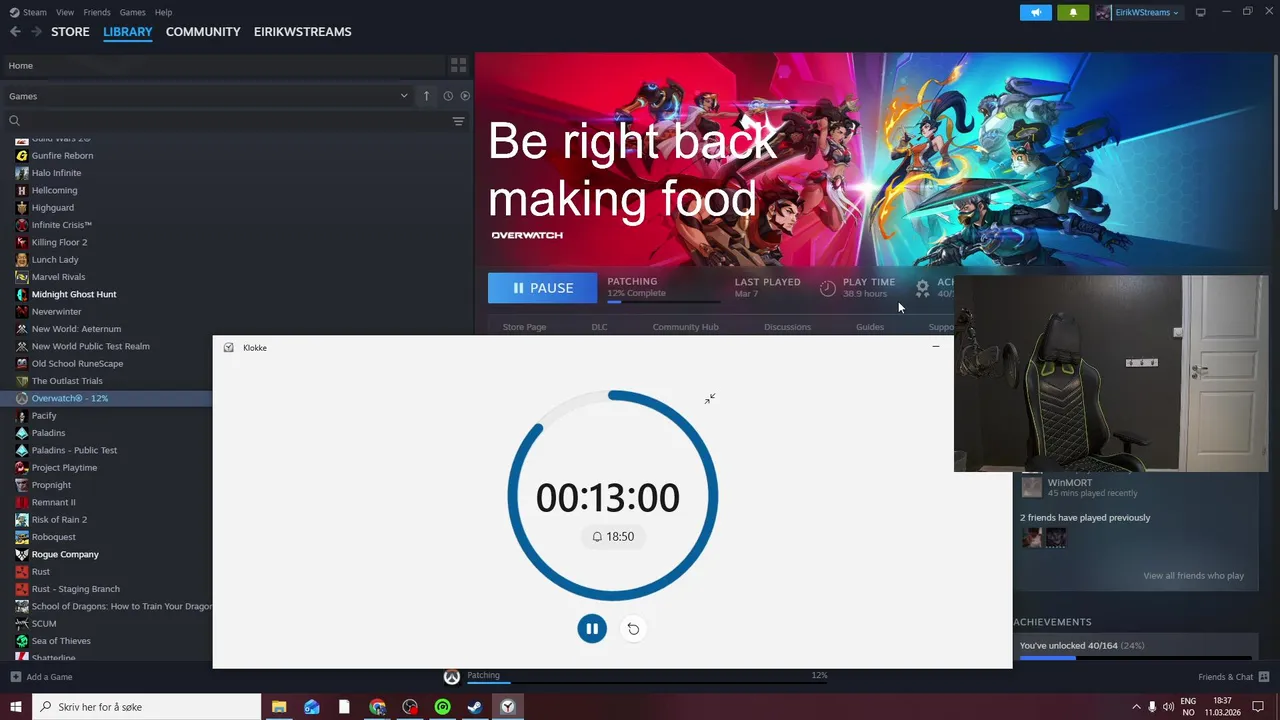
Task: Open Windows notification center
Action: [x=1258, y=707]
